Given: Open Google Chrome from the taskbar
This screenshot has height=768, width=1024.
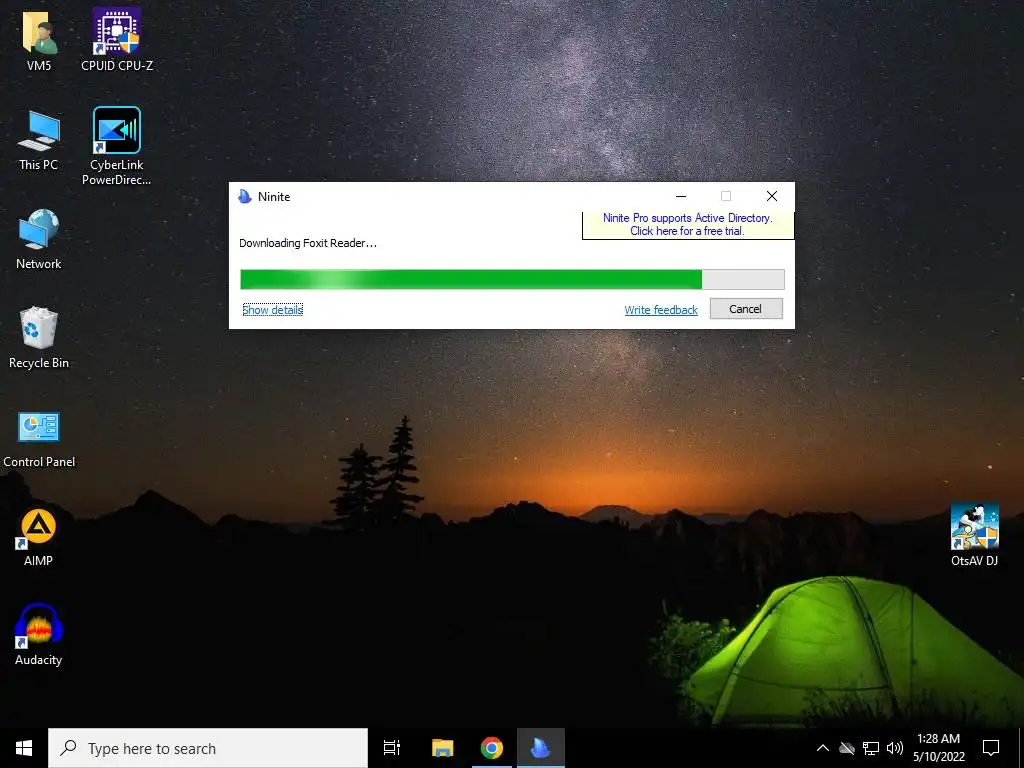Looking at the screenshot, I should tap(491, 748).
